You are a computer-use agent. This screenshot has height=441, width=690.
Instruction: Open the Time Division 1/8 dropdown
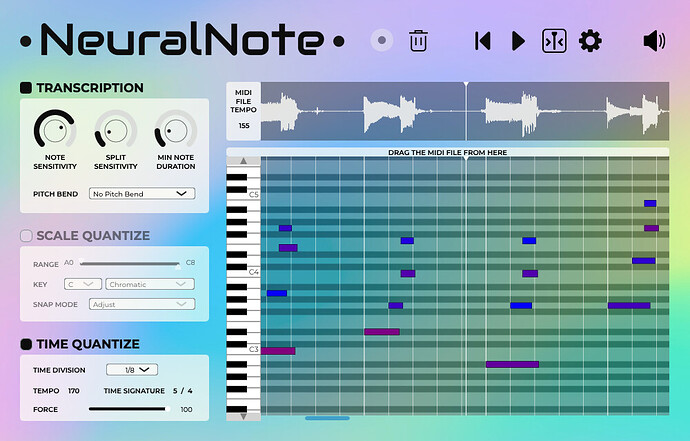pos(134,369)
